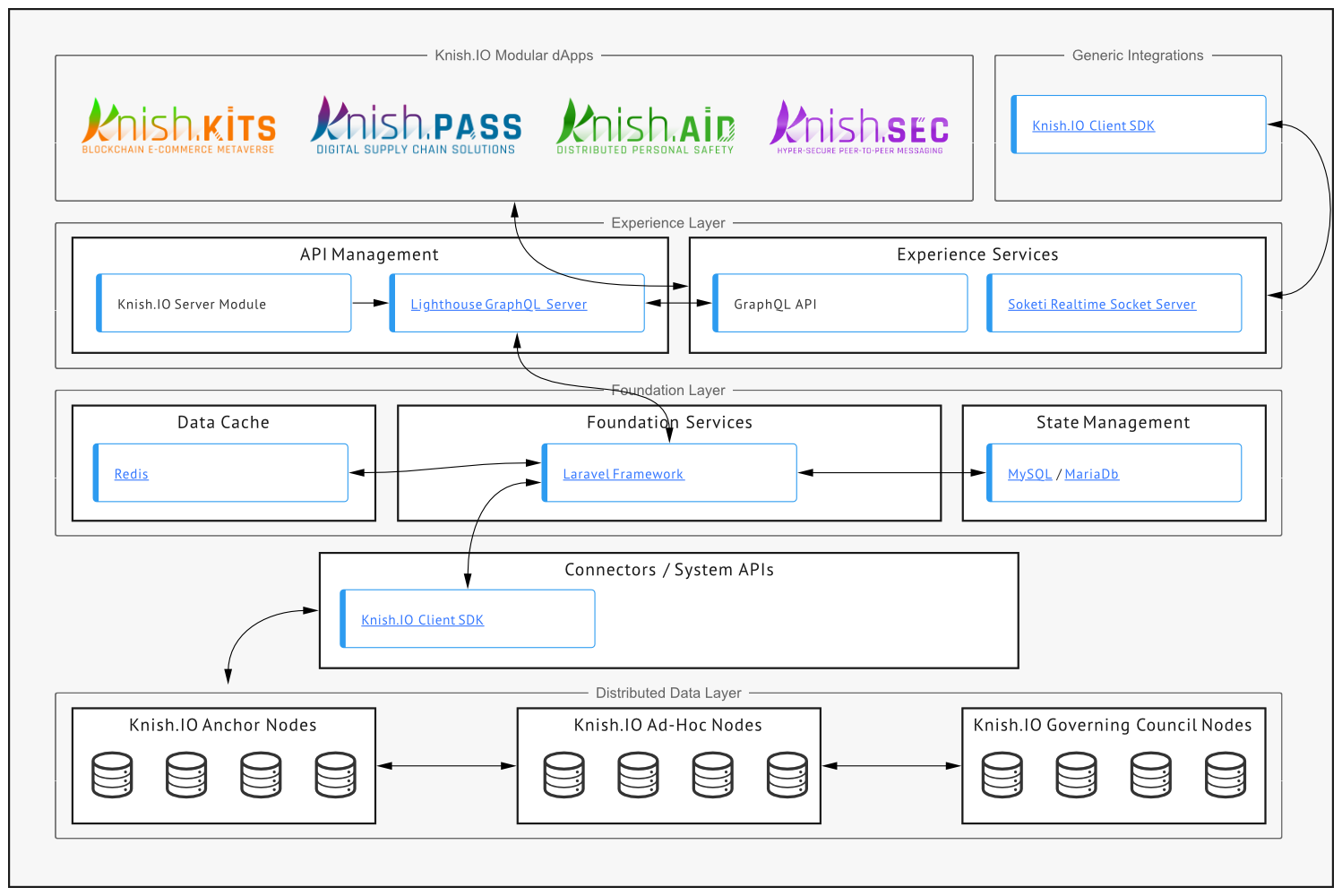
Task: Click the fourth Ad-Hoc Nodes database icon
Action: 787,775
